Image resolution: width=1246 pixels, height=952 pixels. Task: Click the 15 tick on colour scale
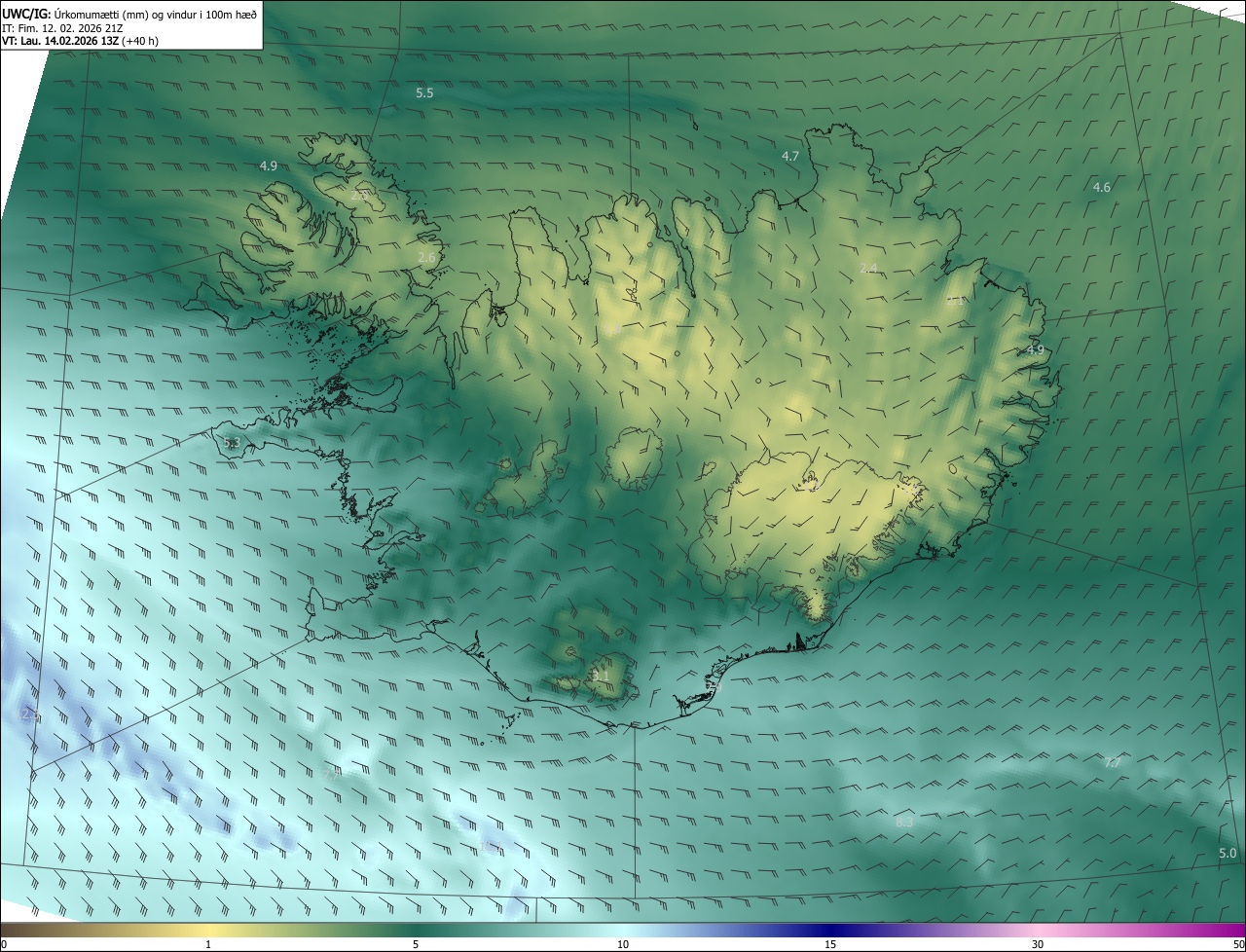(830, 944)
